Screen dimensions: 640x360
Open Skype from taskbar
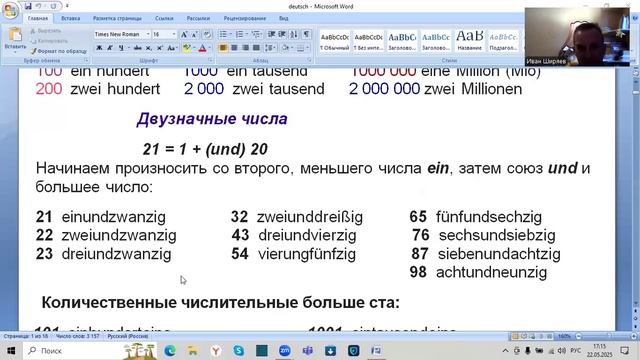pyautogui.click(x=238, y=351)
